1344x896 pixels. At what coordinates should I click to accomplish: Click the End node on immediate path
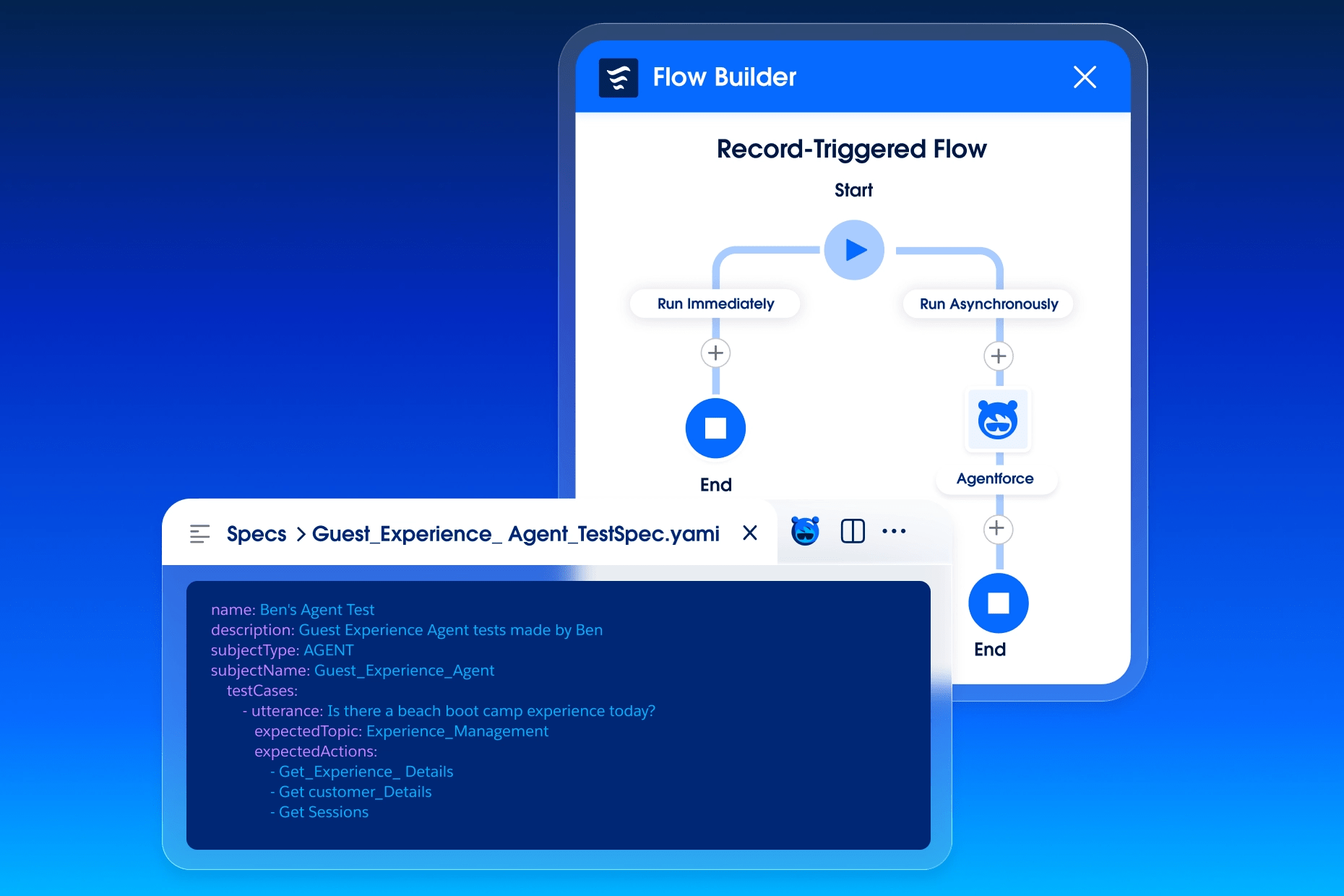pos(715,428)
